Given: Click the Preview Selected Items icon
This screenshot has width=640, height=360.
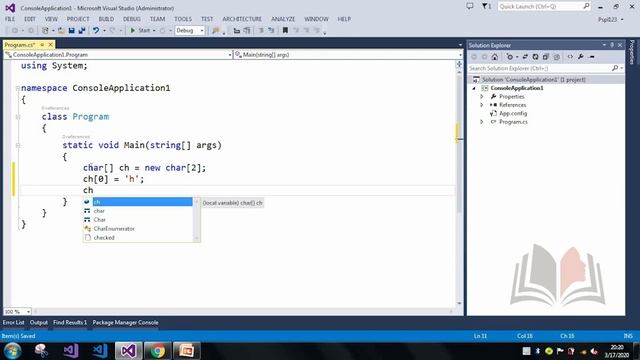Looking at the screenshot, I should point(592,57).
